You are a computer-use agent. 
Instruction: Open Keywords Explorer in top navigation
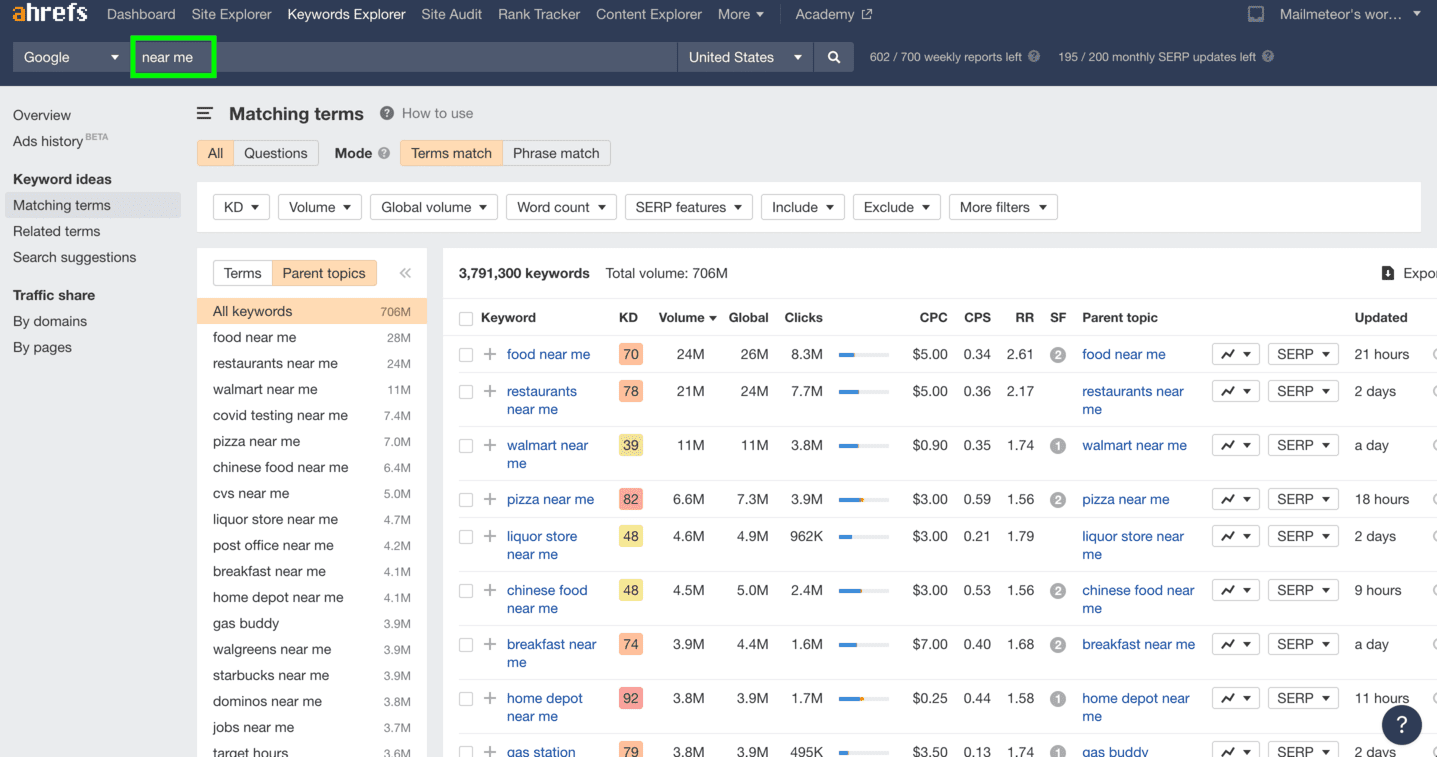pos(346,14)
